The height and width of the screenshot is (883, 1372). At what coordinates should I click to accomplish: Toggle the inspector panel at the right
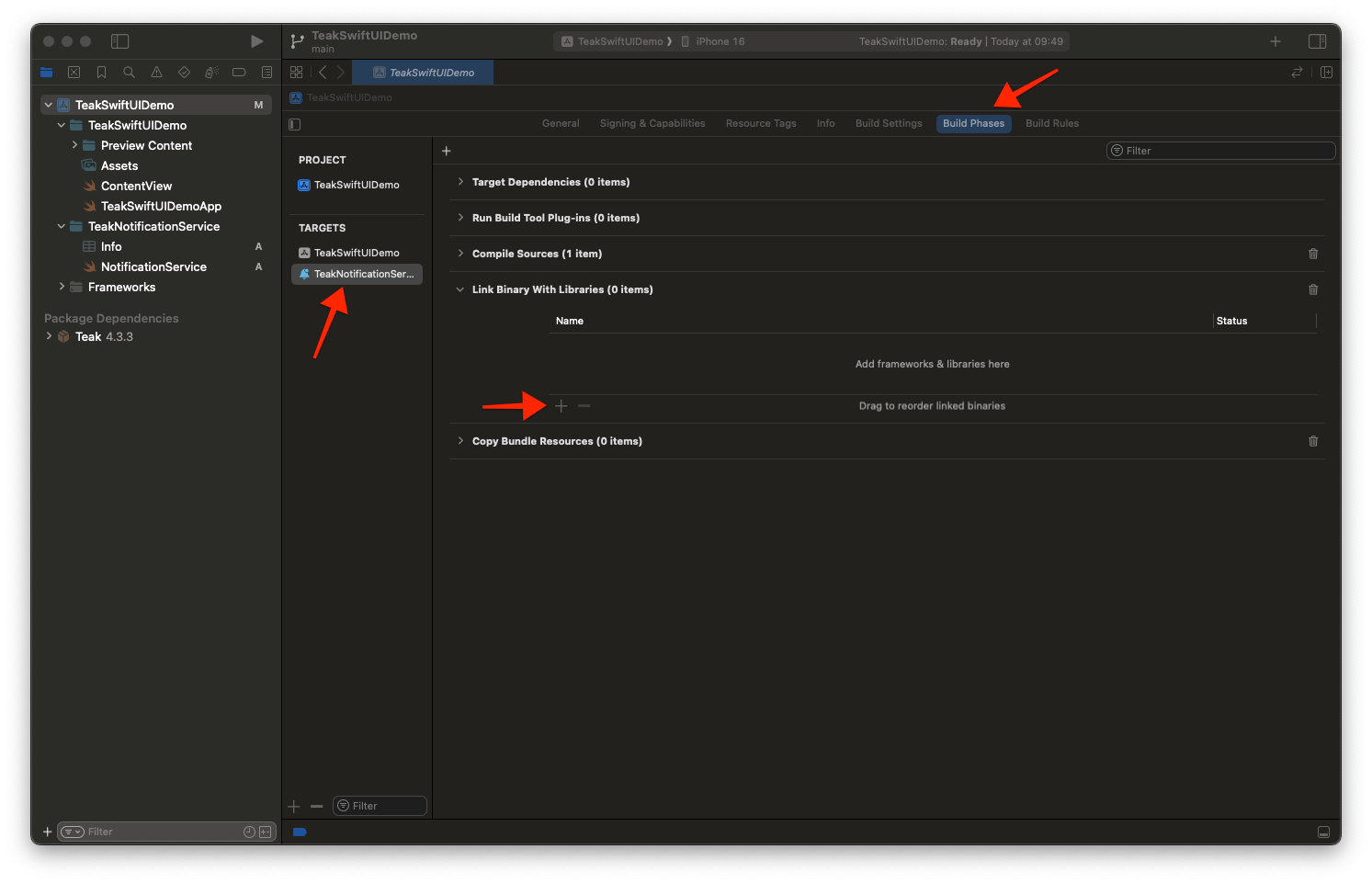(x=1317, y=41)
